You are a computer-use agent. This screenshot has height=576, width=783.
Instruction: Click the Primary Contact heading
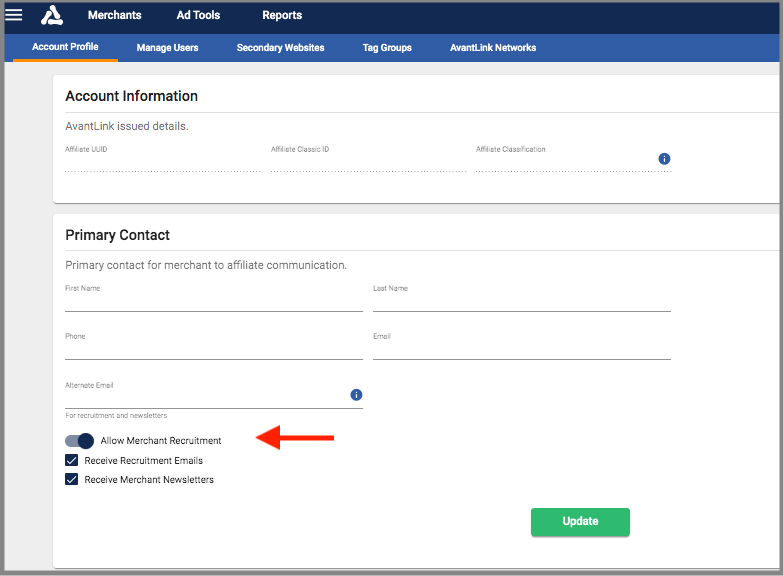pos(117,235)
